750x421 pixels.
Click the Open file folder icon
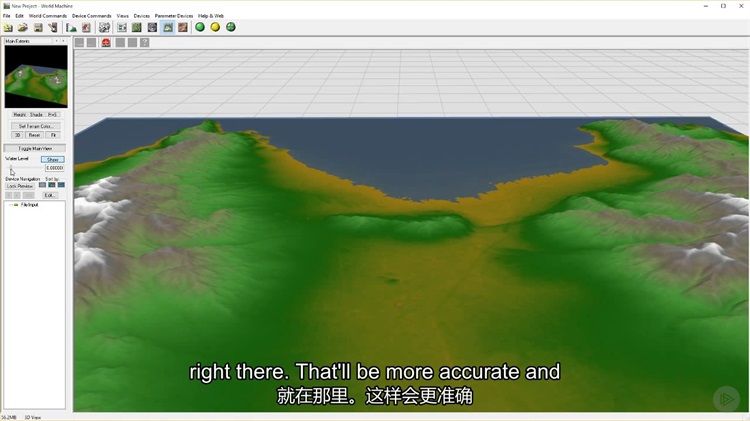(22, 27)
